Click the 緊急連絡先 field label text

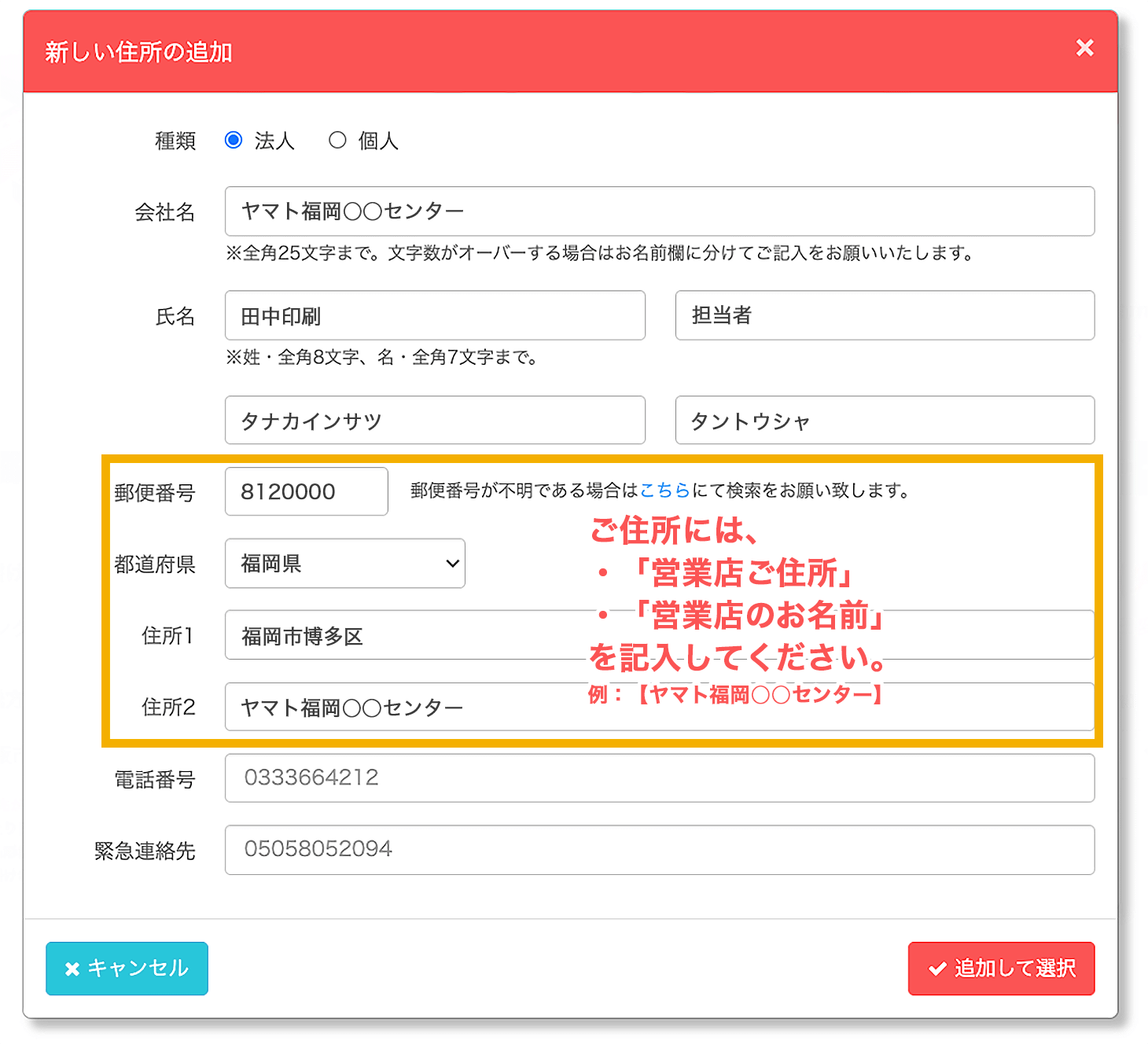pyautogui.click(x=145, y=851)
